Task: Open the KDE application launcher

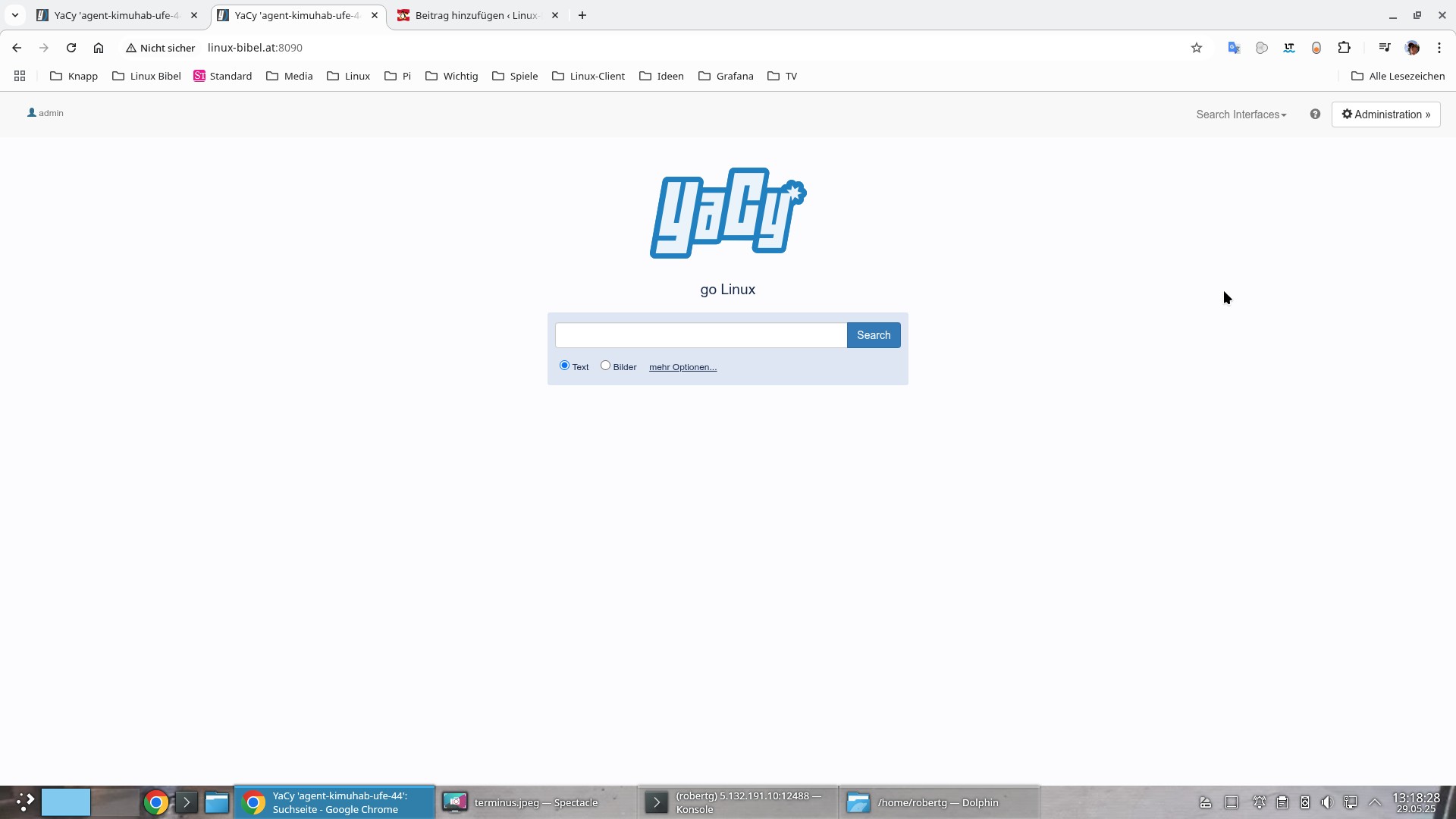Action: point(25,802)
